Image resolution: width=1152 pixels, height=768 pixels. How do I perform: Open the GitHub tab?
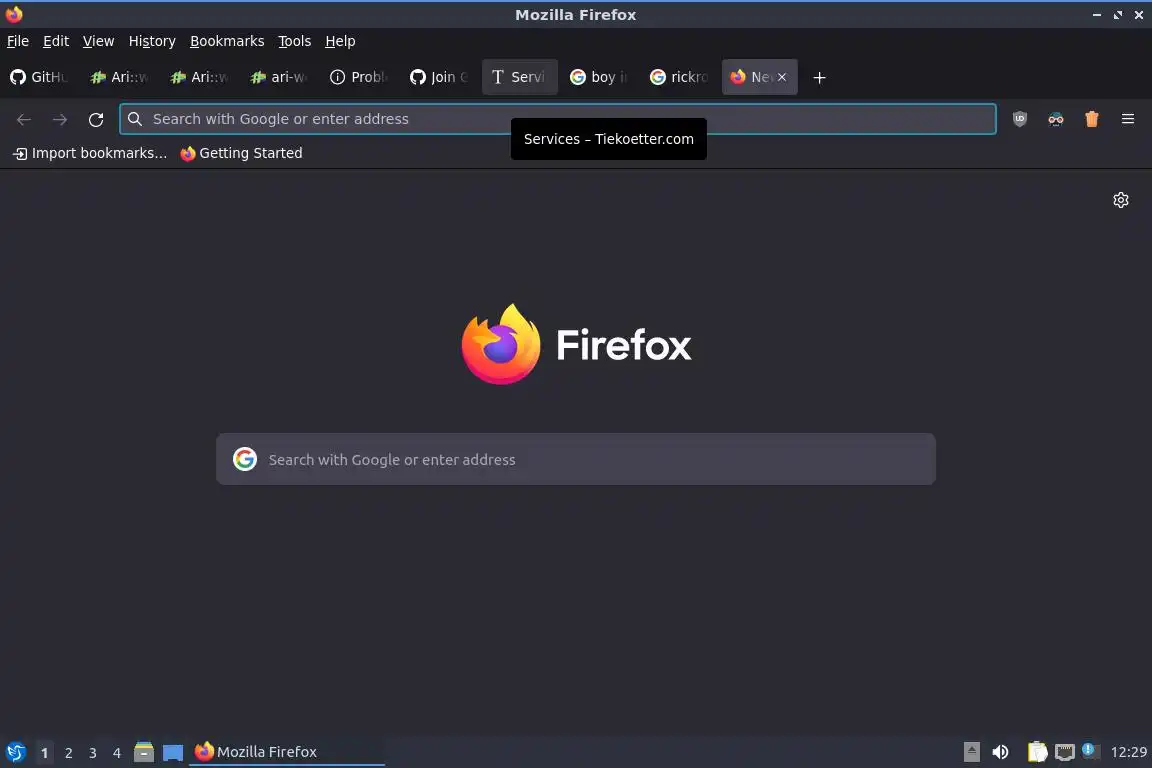point(40,77)
